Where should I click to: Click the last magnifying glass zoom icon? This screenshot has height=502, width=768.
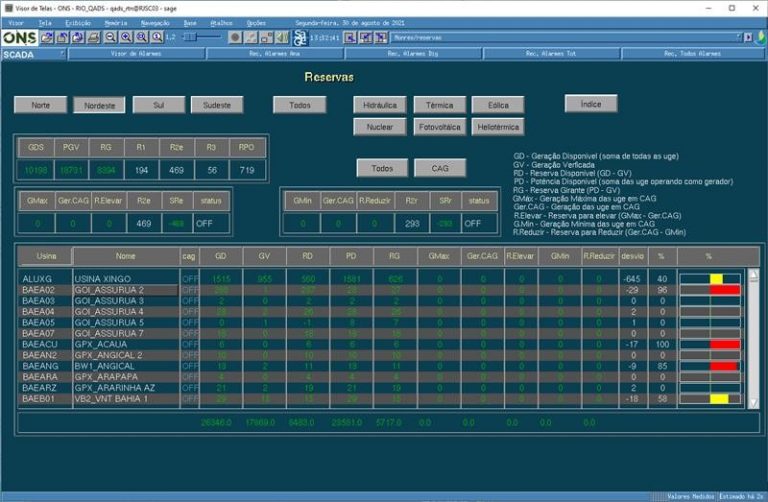point(157,37)
